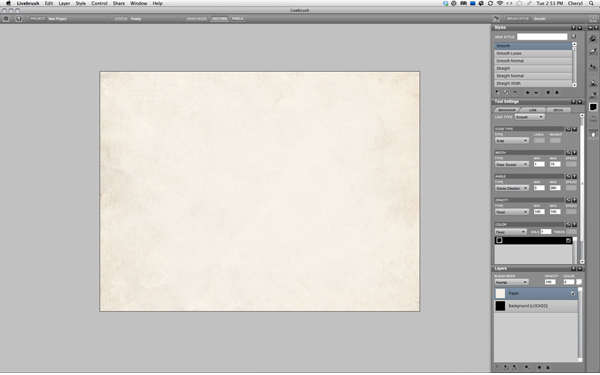Click the Width Max value field
The image size is (600, 375).
(555, 164)
